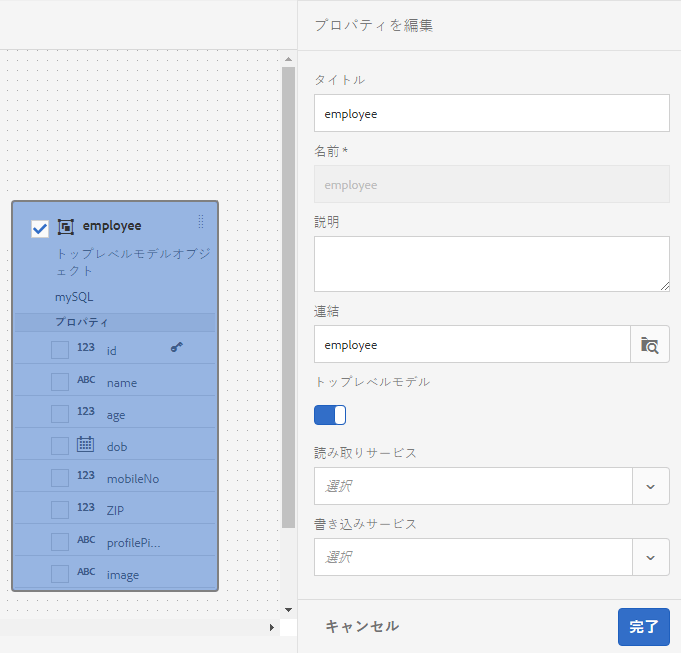The width and height of the screenshot is (681, 653).
Task: Click the ABC string type icon for name
Action: click(x=86, y=379)
